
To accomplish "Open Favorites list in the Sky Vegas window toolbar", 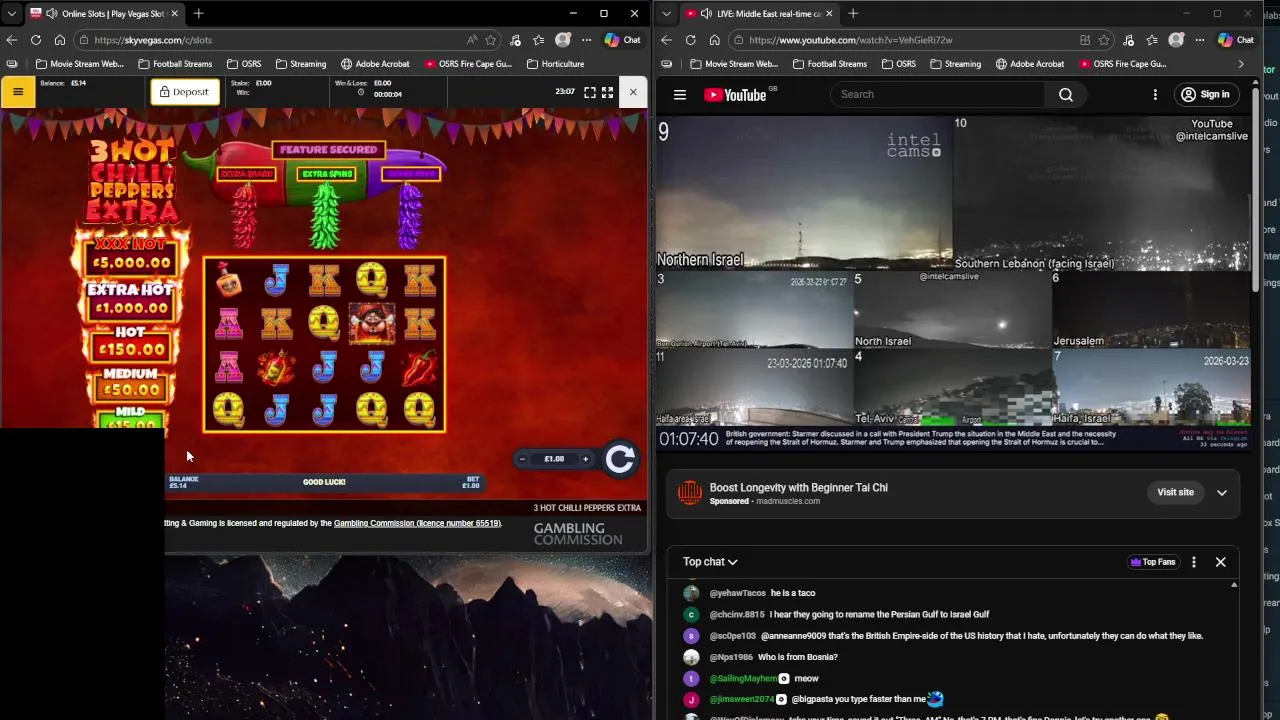I will click(539, 40).
